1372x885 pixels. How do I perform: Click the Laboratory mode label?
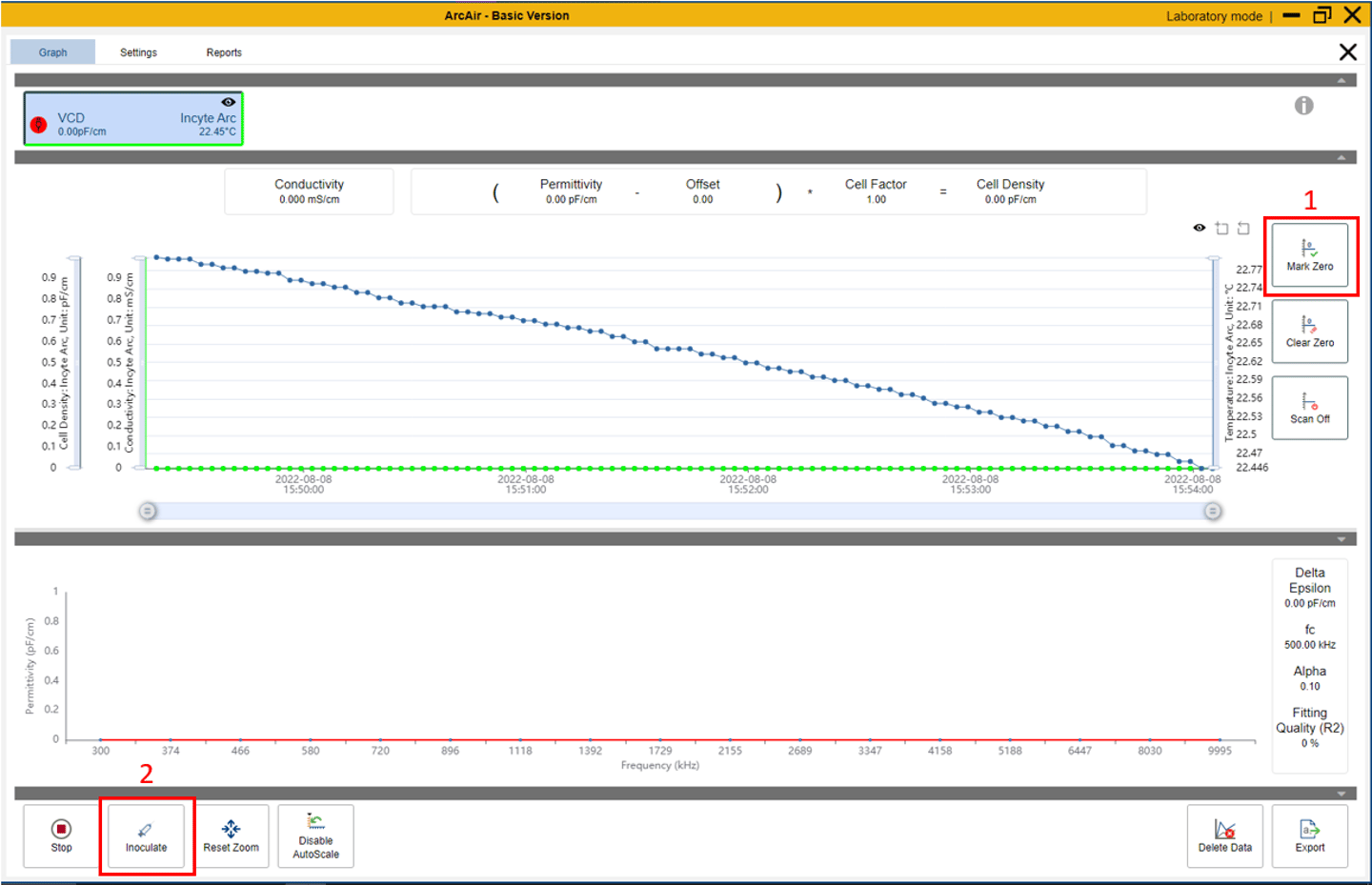[1214, 16]
